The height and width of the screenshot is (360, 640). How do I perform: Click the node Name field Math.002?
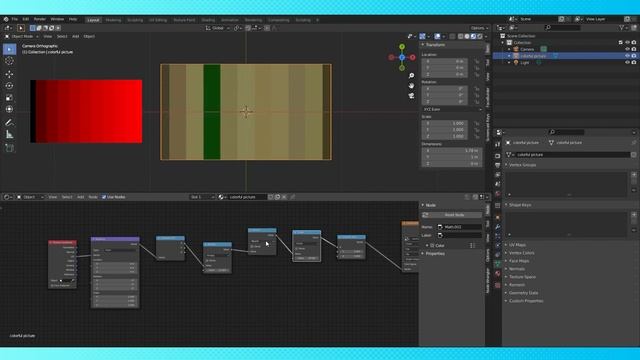pyautogui.click(x=459, y=227)
